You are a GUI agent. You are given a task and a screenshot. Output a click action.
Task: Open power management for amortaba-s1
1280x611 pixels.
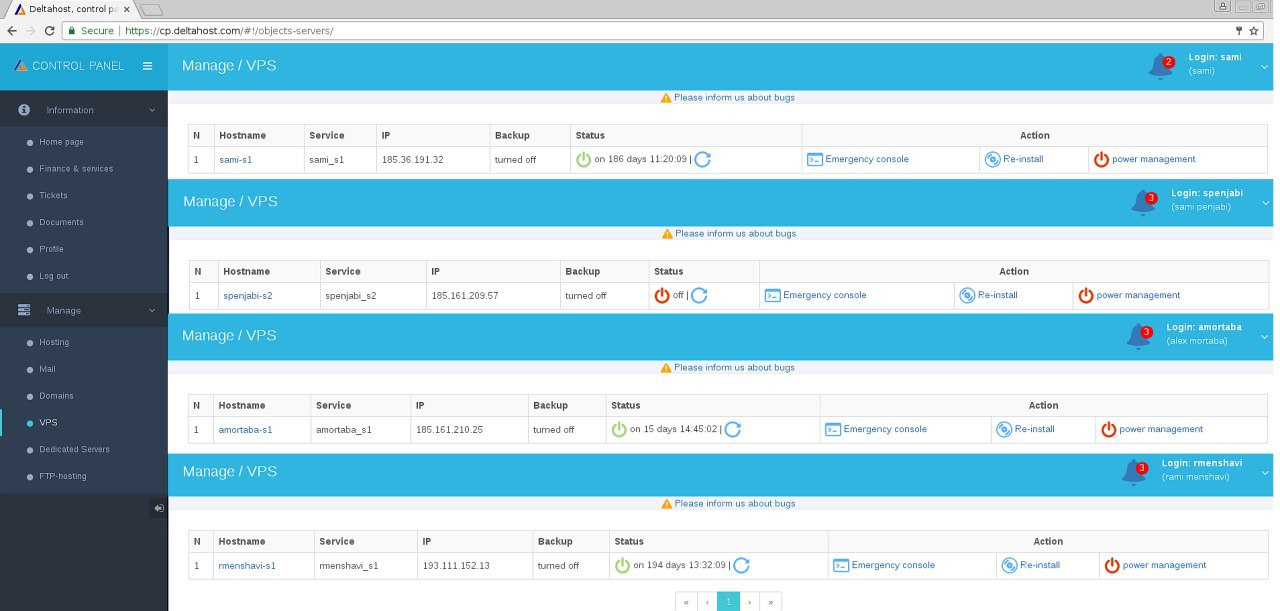click(1160, 429)
